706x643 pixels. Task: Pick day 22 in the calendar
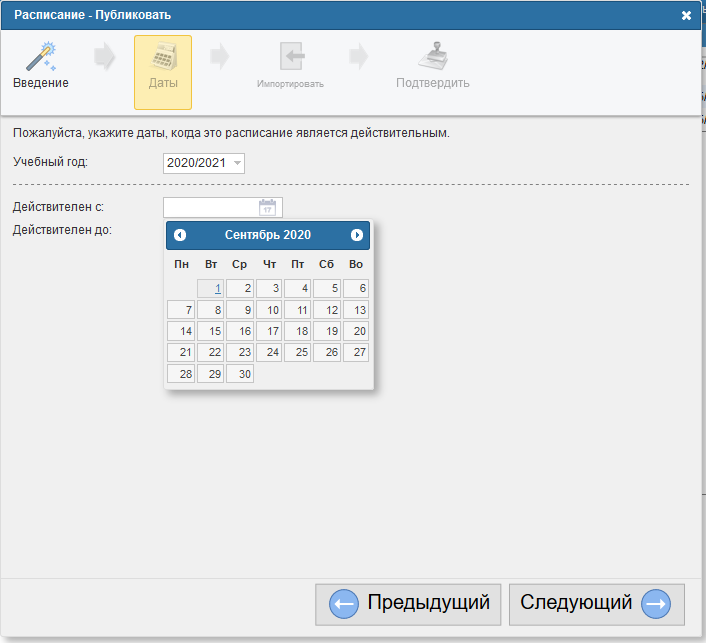coord(211,352)
